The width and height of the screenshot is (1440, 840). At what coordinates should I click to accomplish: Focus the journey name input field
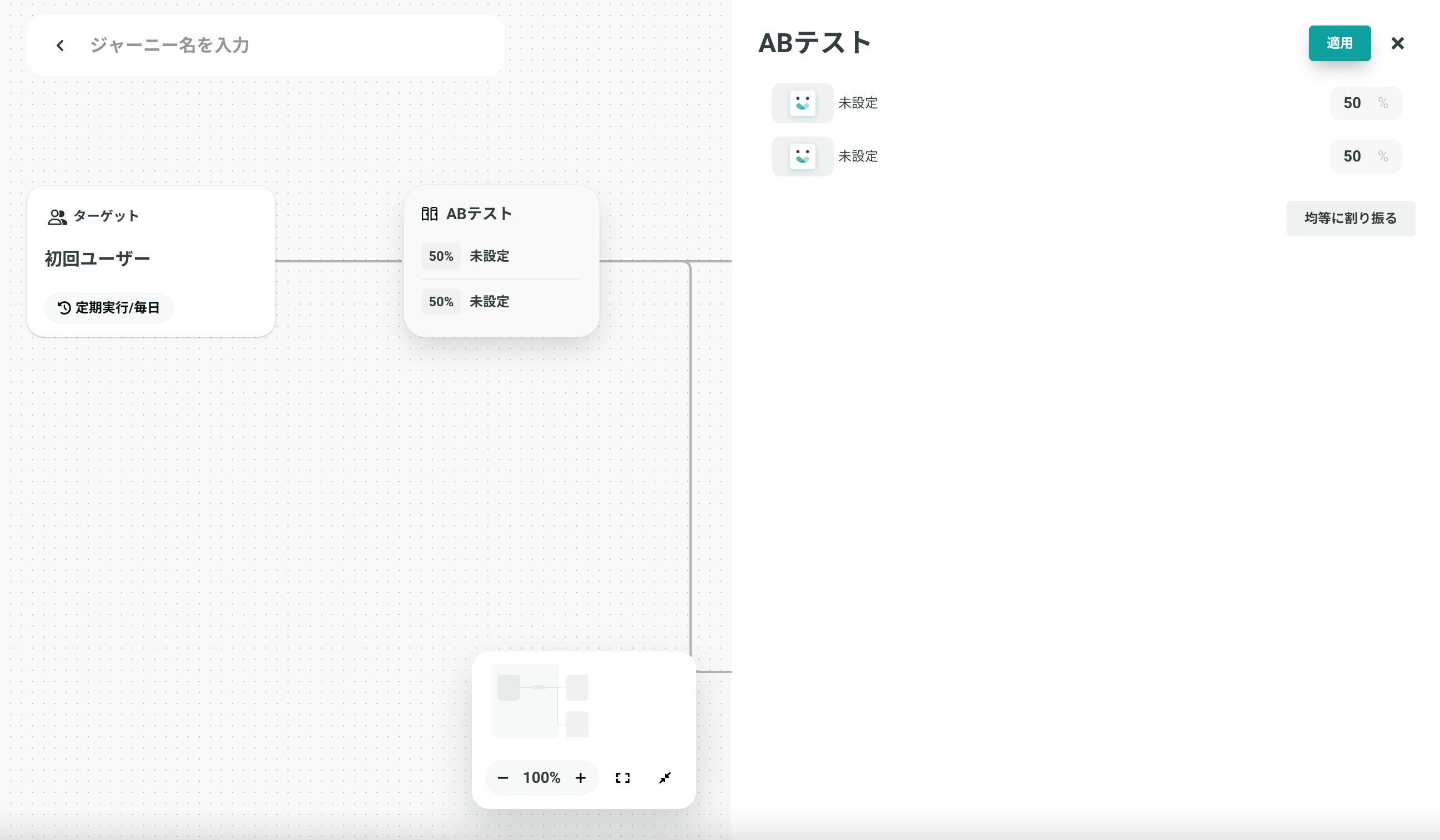point(291,45)
